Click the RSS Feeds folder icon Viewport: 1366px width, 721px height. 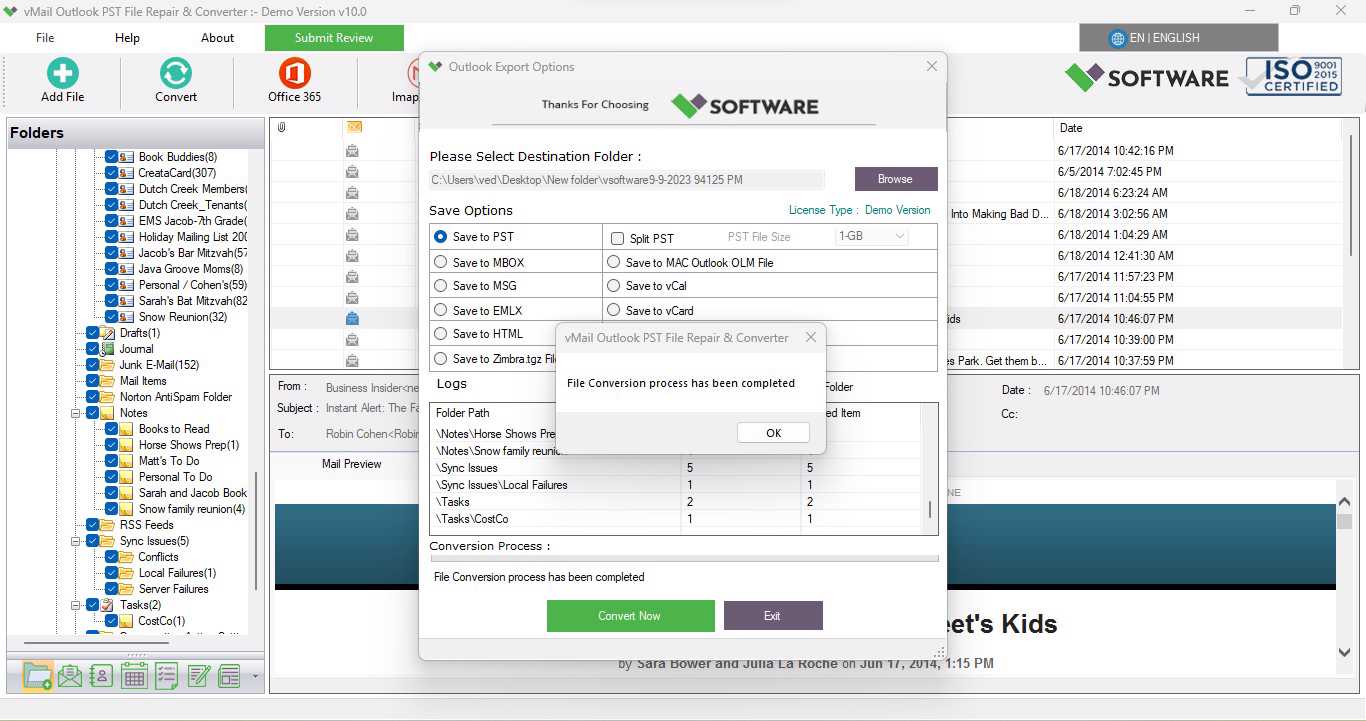tap(108, 525)
